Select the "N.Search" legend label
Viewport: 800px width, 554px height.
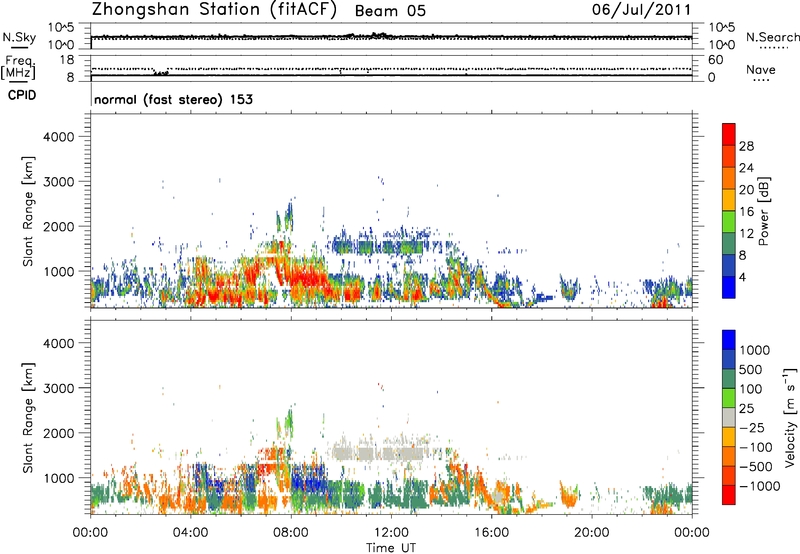coord(772,37)
